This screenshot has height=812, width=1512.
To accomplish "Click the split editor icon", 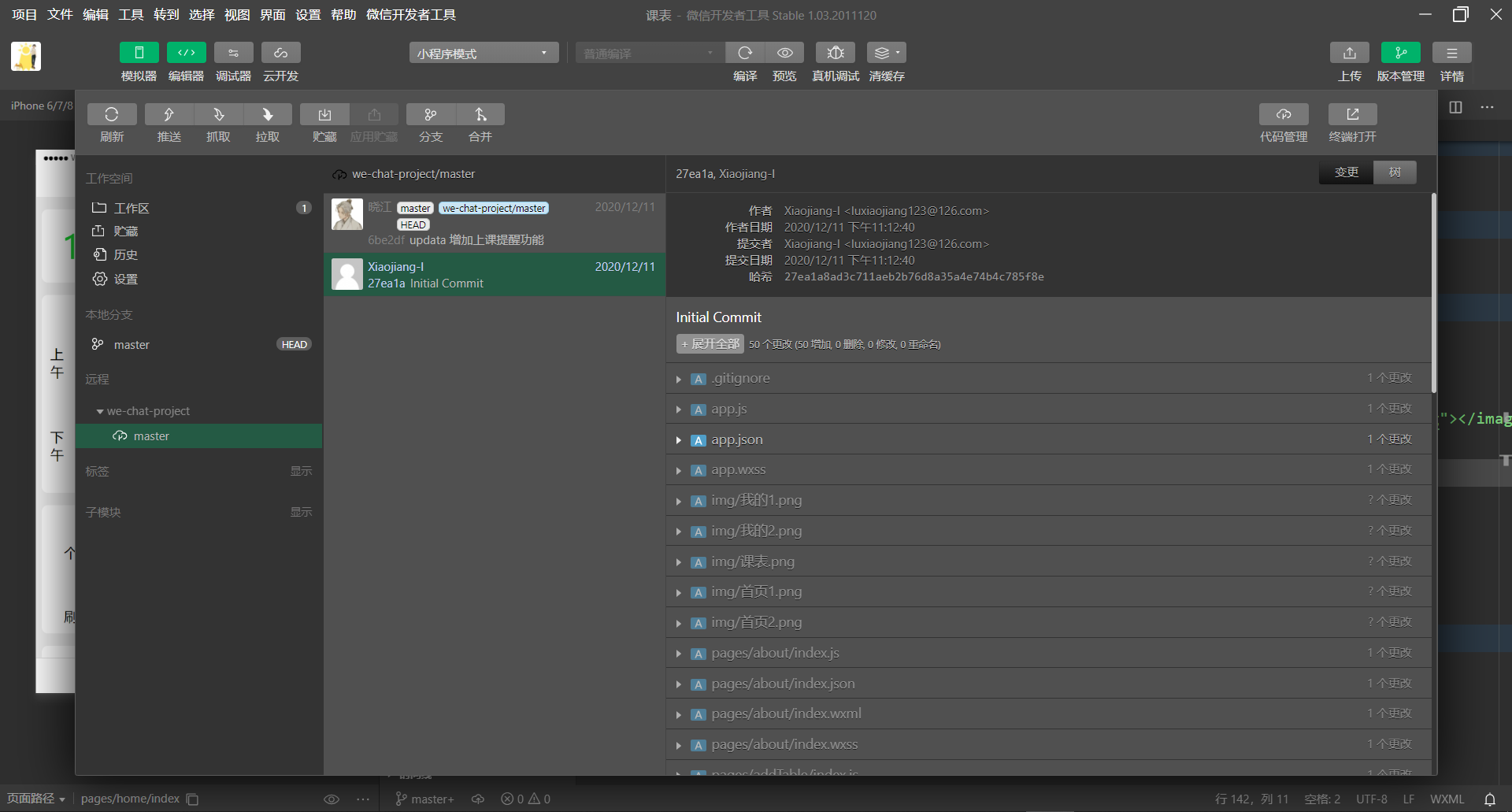I will (x=1455, y=107).
